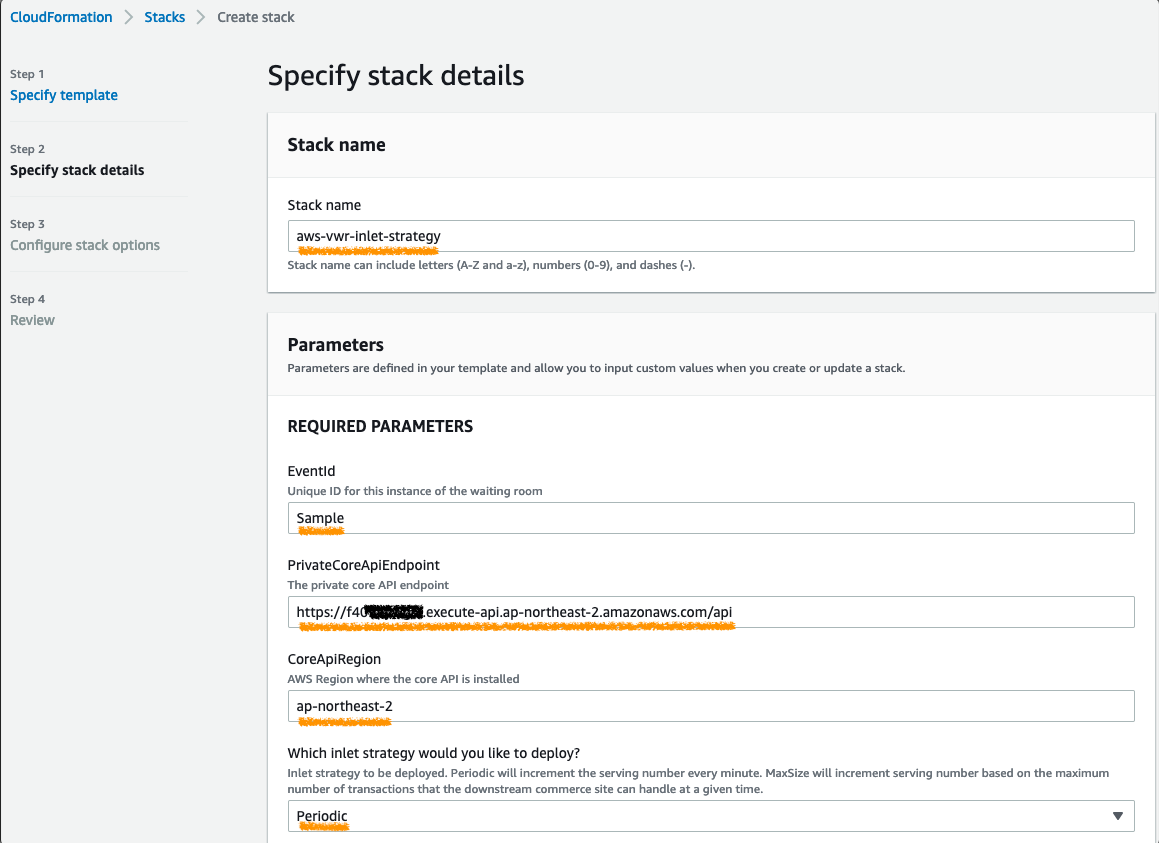The height and width of the screenshot is (843, 1159).
Task: Click the EventId parameter label
Action: point(312,471)
